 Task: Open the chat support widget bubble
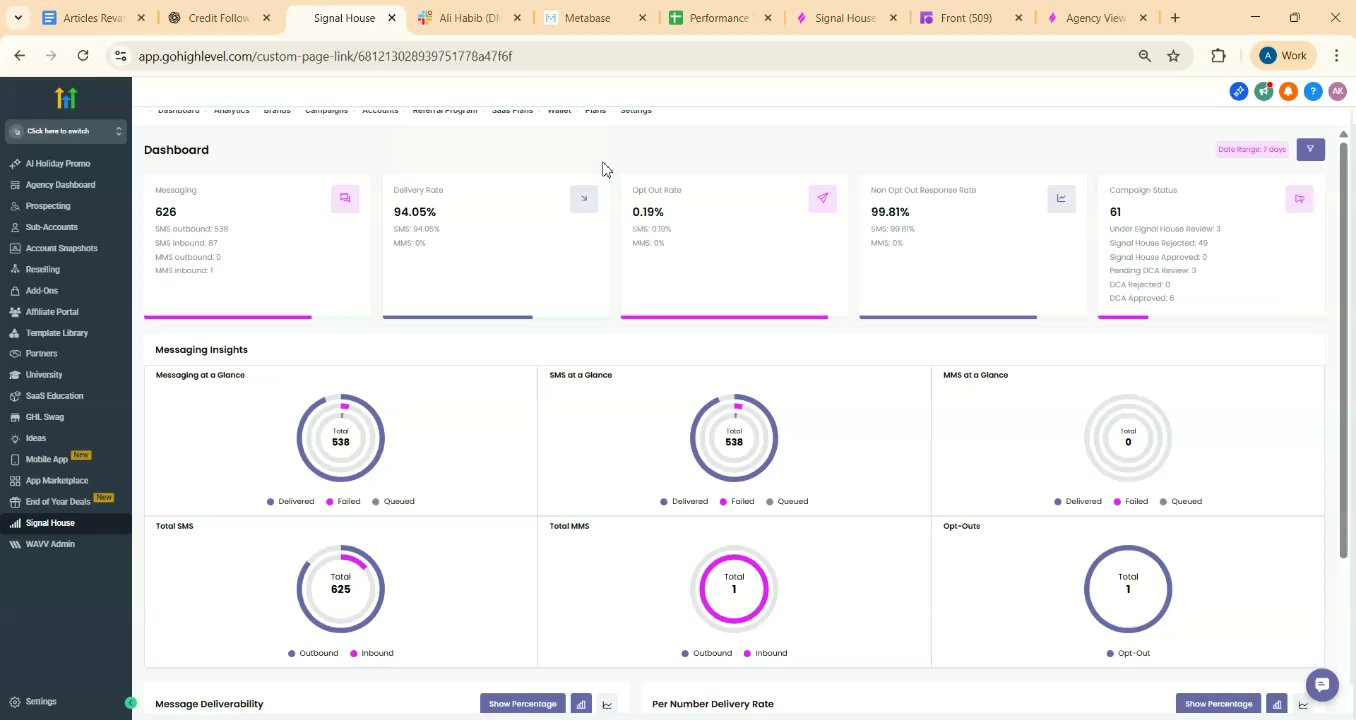[x=1321, y=685]
